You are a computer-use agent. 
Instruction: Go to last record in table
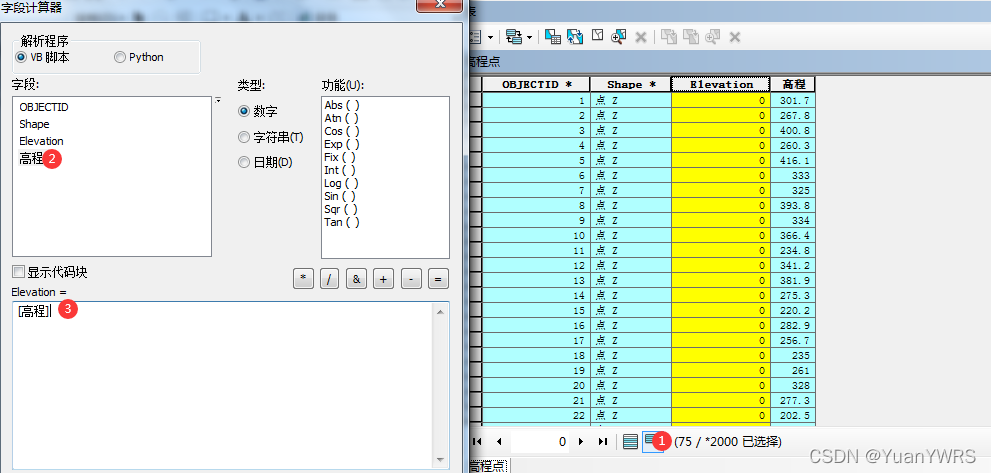[602, 441]
